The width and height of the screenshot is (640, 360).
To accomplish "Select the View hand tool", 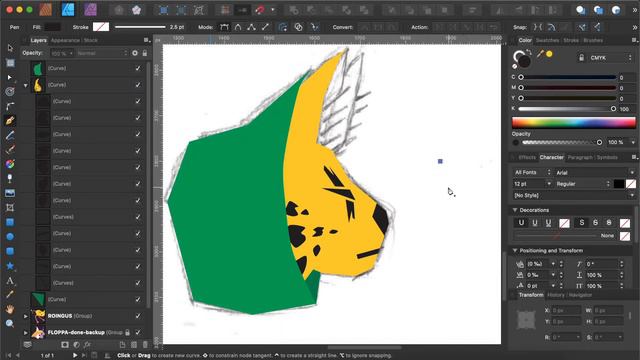I will 10,309.
